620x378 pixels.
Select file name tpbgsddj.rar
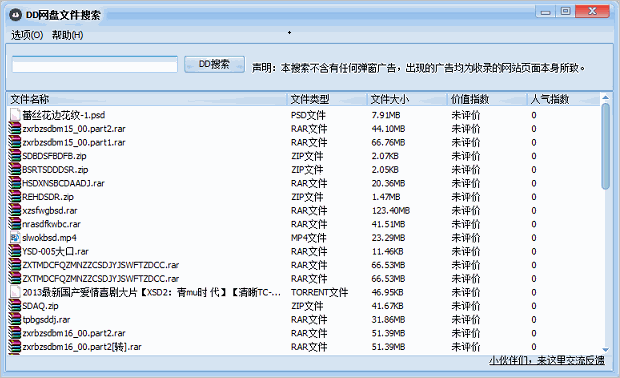coord(46,319)
